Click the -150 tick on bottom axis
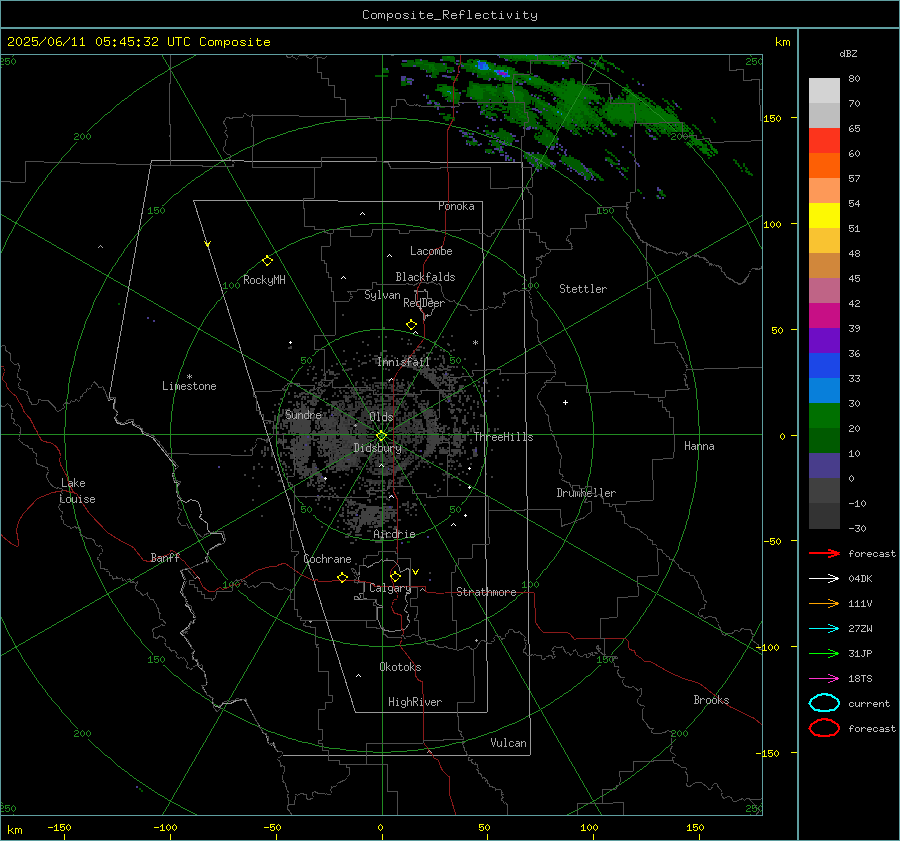The width and height of the screenshot is (900, 841). click(x=59, y=827)
